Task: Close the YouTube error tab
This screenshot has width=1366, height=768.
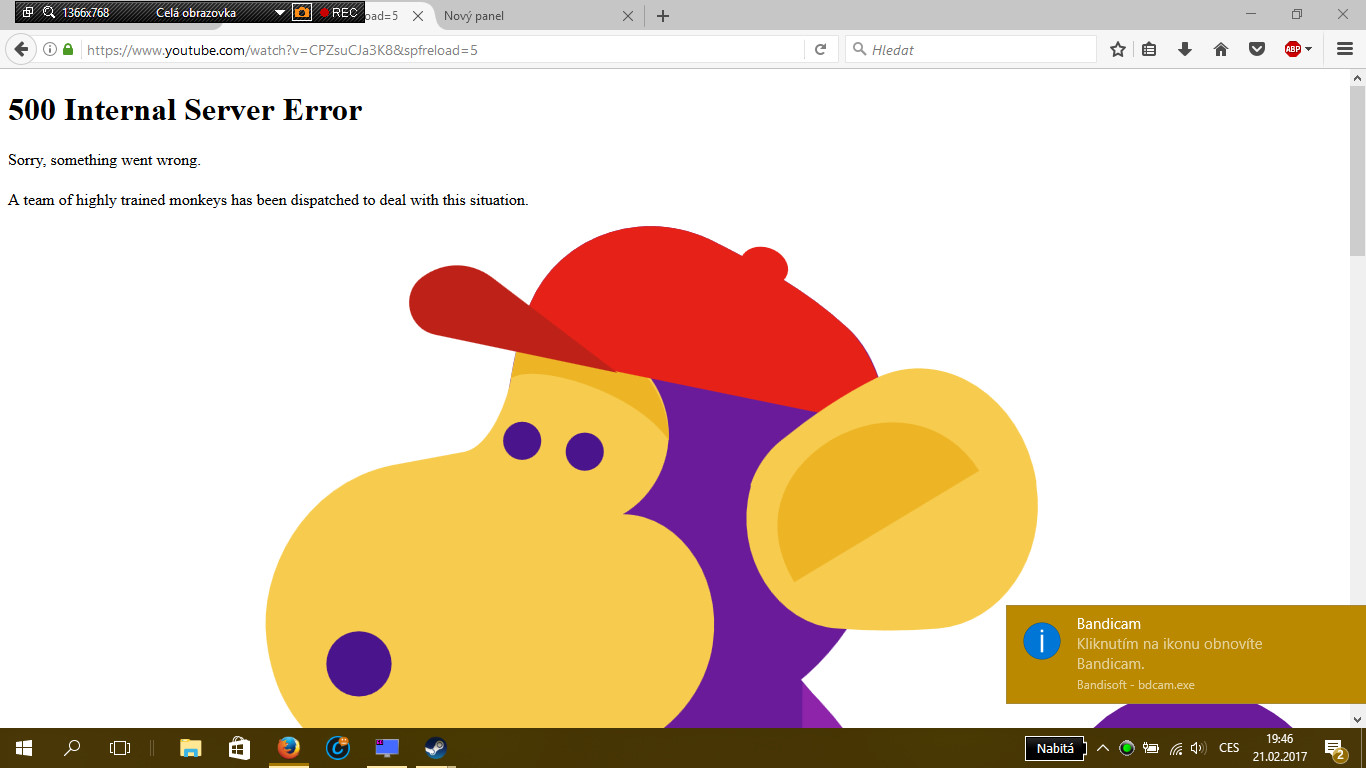Action: pos(418,16)
